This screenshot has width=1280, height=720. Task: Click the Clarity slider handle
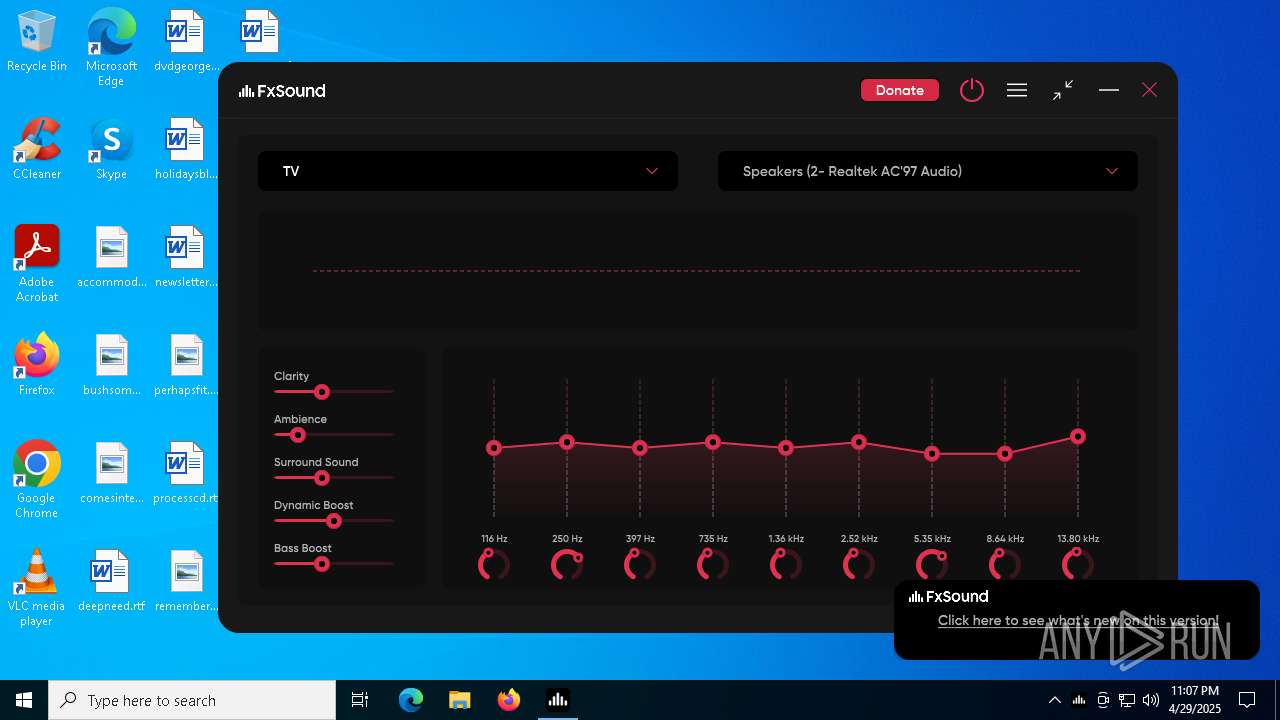(x=322, y=392)
